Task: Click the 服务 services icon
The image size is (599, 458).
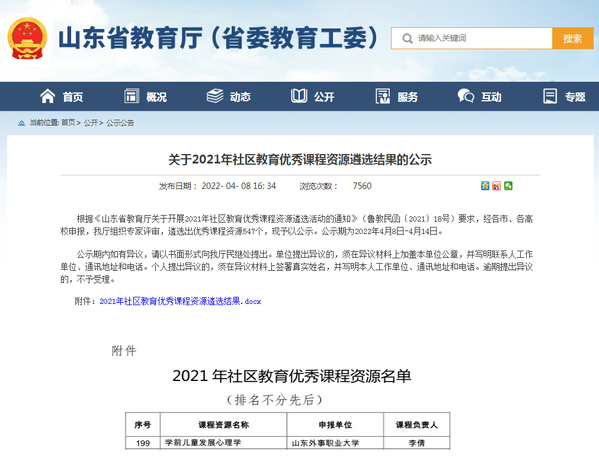Action: (383, 96)
